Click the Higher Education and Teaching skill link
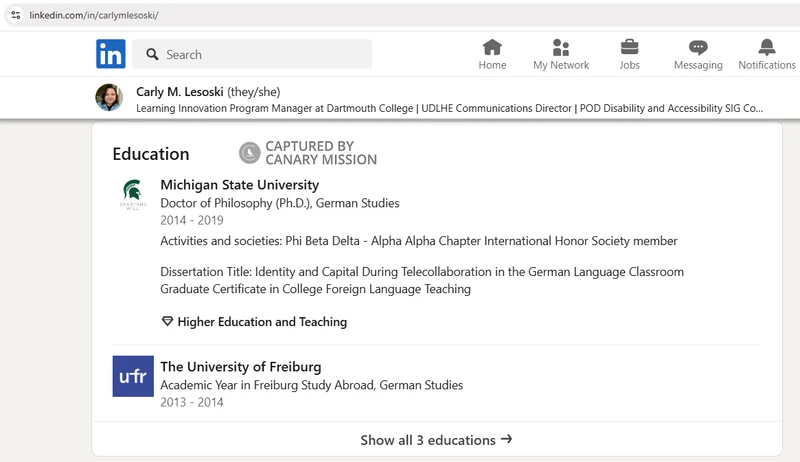Viewport: 800px width, 462px height. tap(262, 322)
